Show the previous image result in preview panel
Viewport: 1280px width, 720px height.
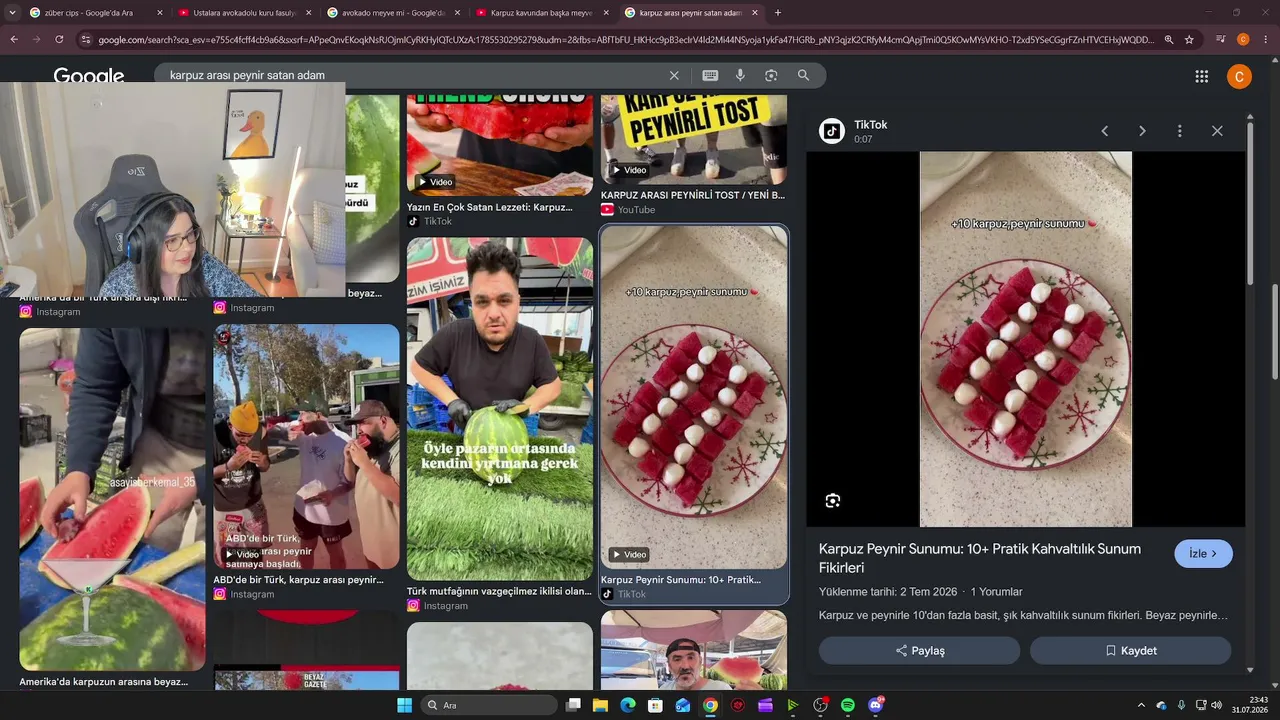coord(1105,131)
